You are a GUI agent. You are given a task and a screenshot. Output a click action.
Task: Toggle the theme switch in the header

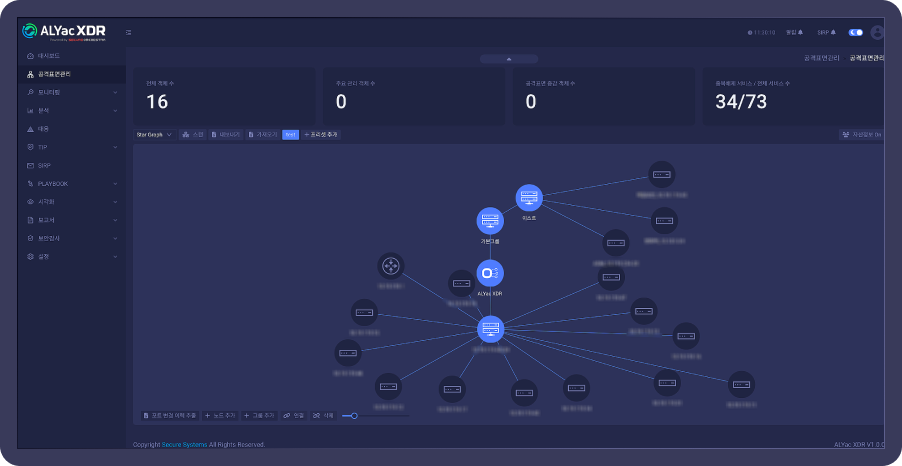855,32
